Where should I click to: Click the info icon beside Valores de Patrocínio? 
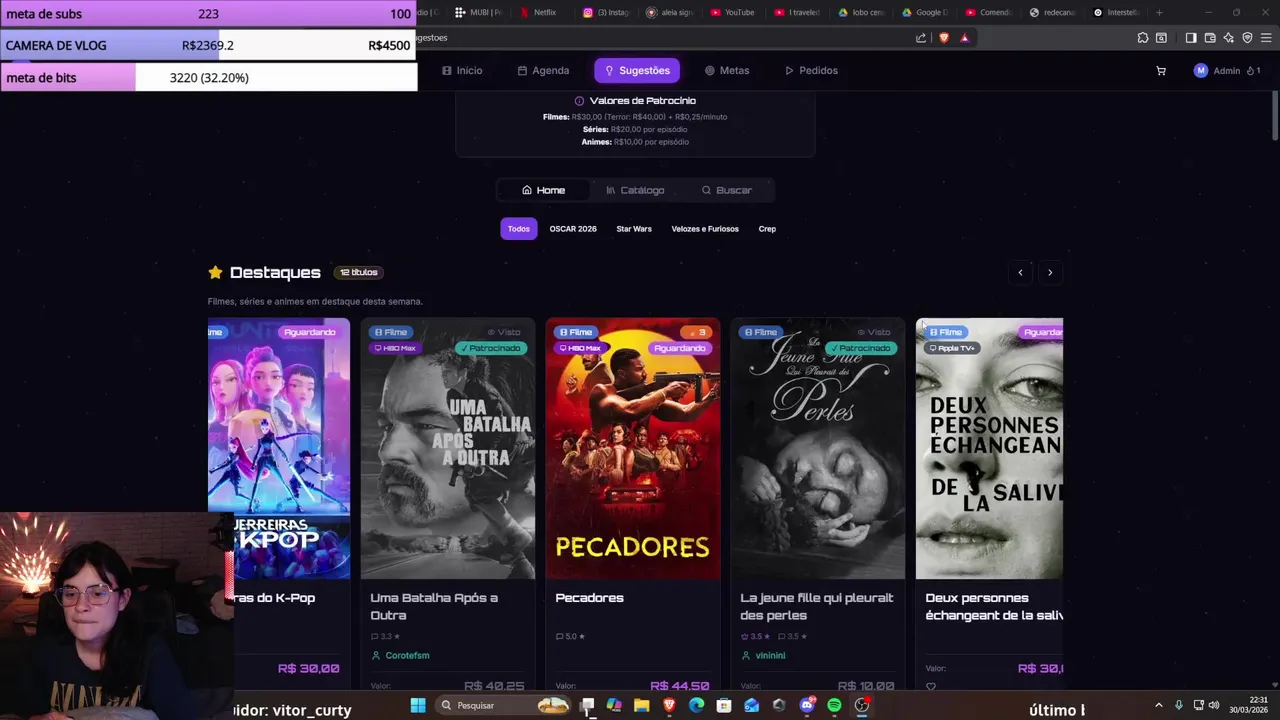tap(579, 101)
